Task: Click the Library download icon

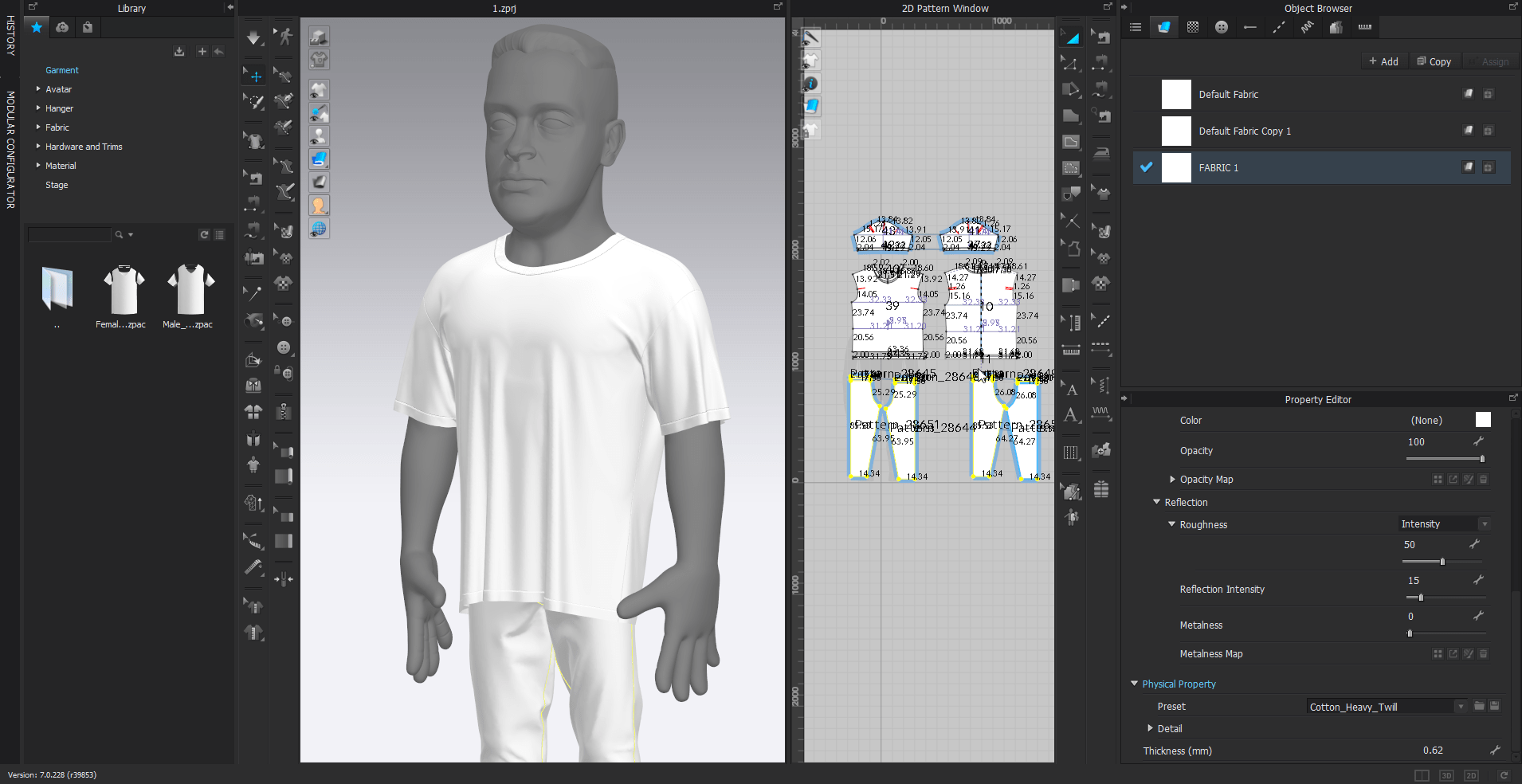Action: click(179, 51)
